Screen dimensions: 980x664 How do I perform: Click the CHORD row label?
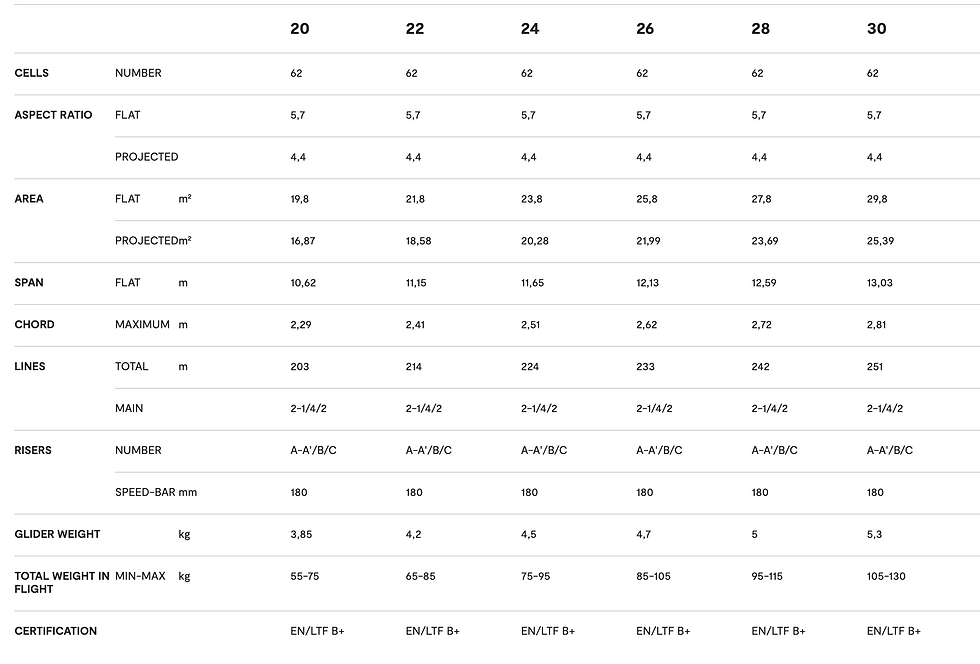coord(34,324)
